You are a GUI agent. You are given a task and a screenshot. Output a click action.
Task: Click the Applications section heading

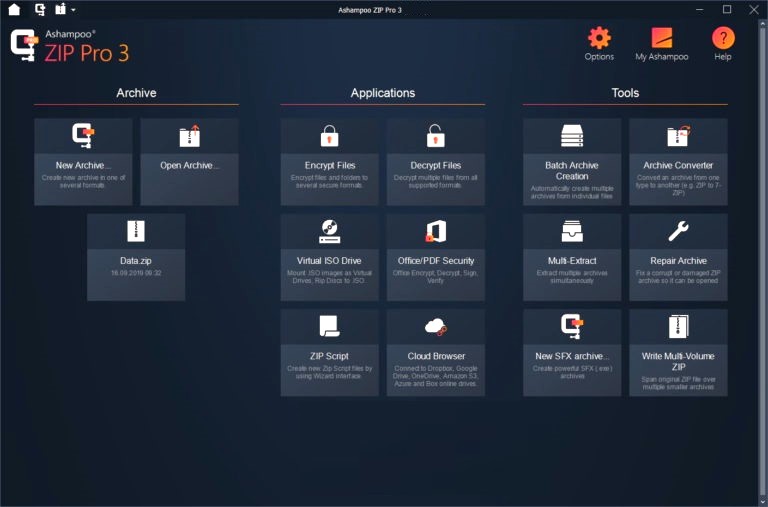click(383, 93)
